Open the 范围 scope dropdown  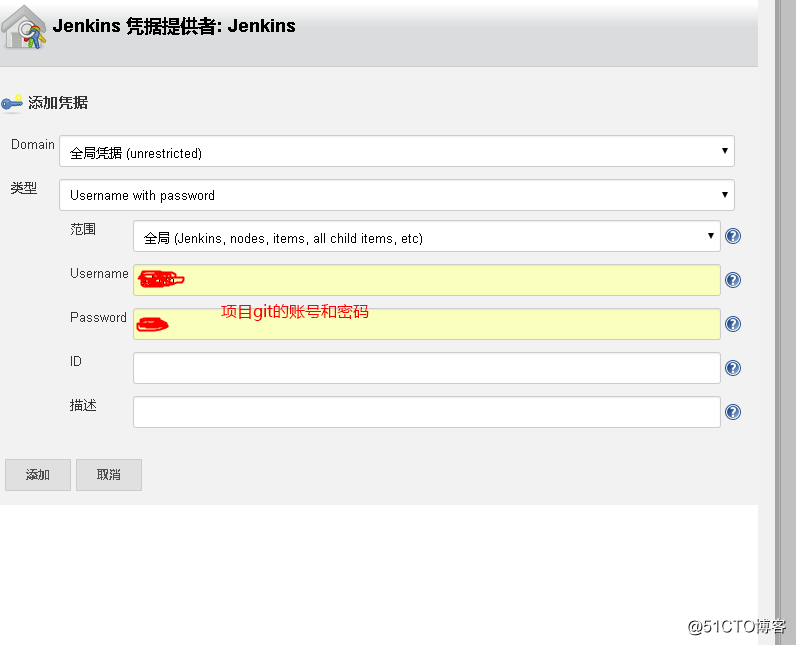pos(426,236)
